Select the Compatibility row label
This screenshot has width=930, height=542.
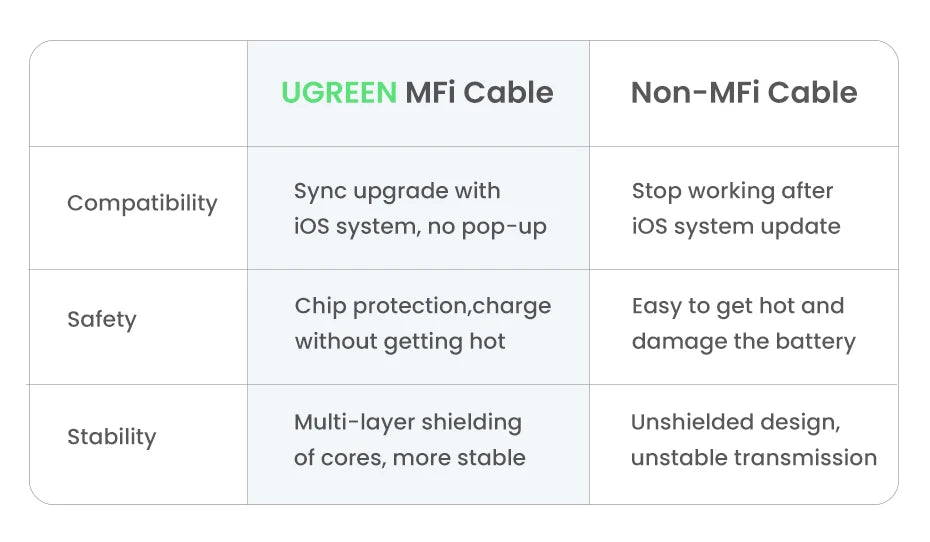pos(142,203)
